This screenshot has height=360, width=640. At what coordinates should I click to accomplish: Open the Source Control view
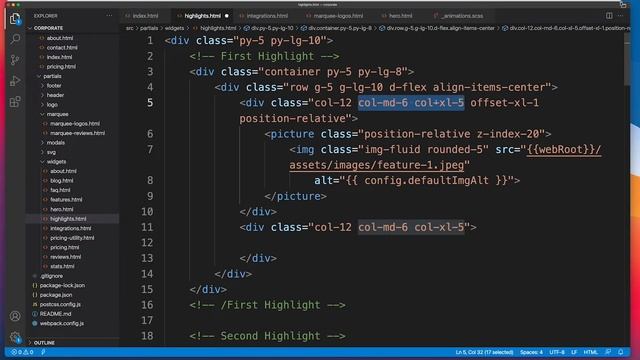15,60
